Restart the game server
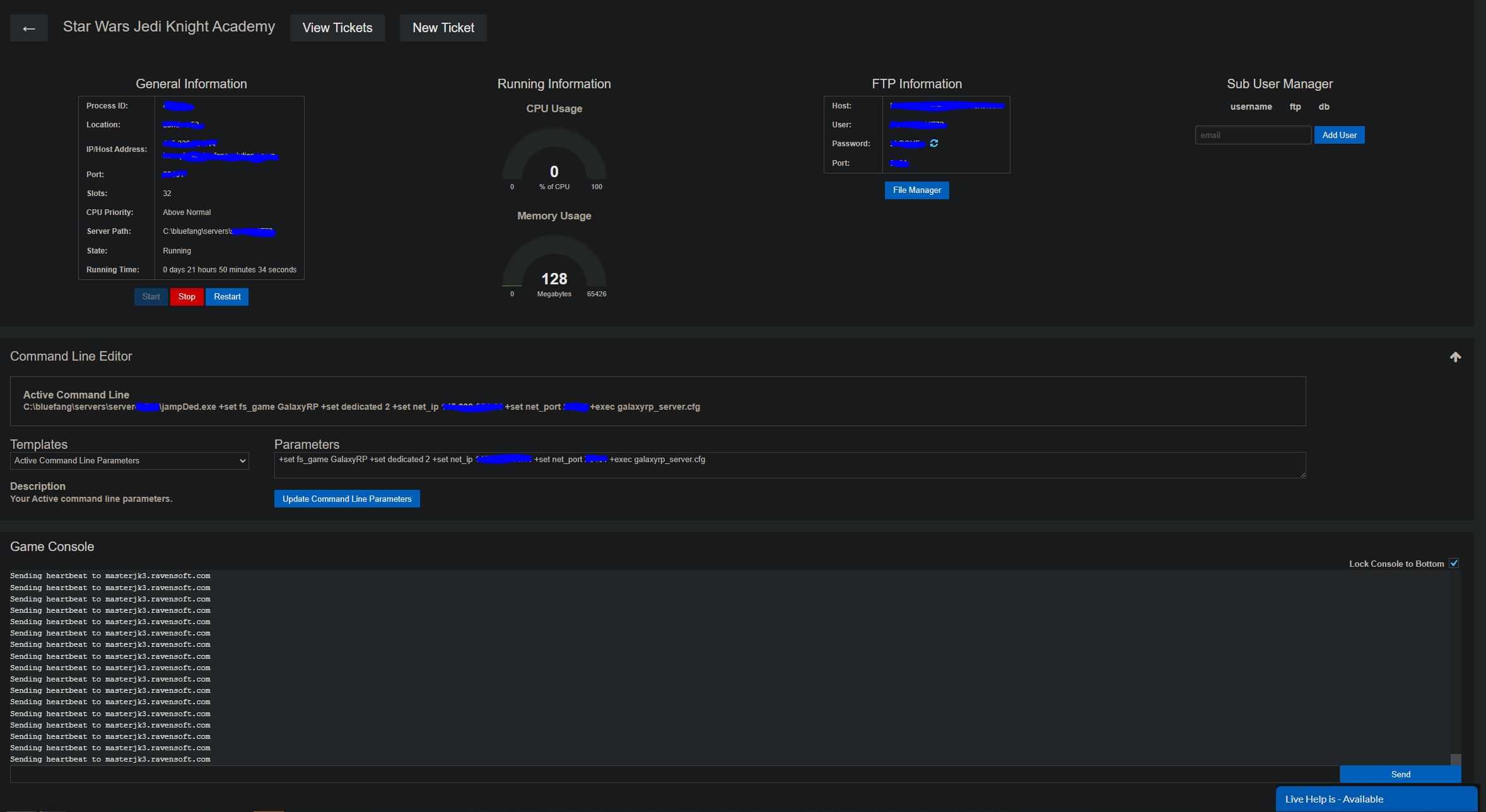This screenshot has width=1486, height=812. 227,297
